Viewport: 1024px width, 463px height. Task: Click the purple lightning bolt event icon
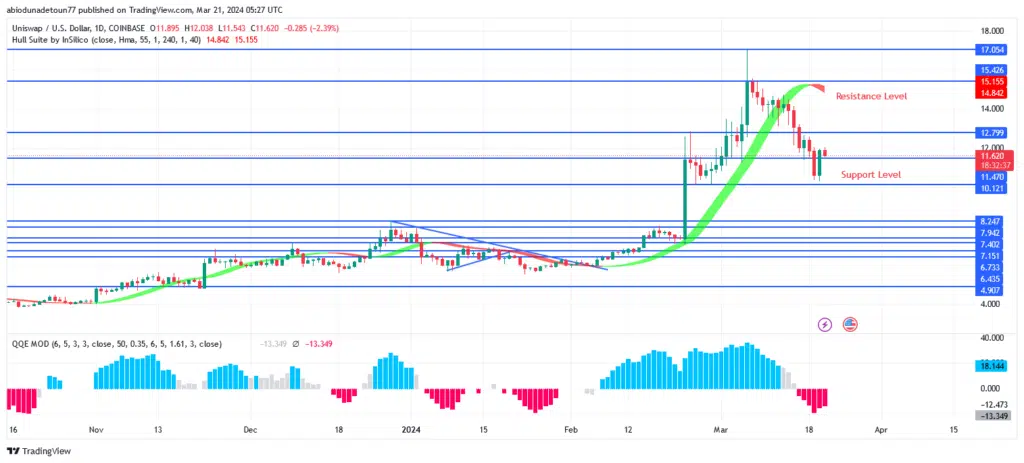[825, 324]
